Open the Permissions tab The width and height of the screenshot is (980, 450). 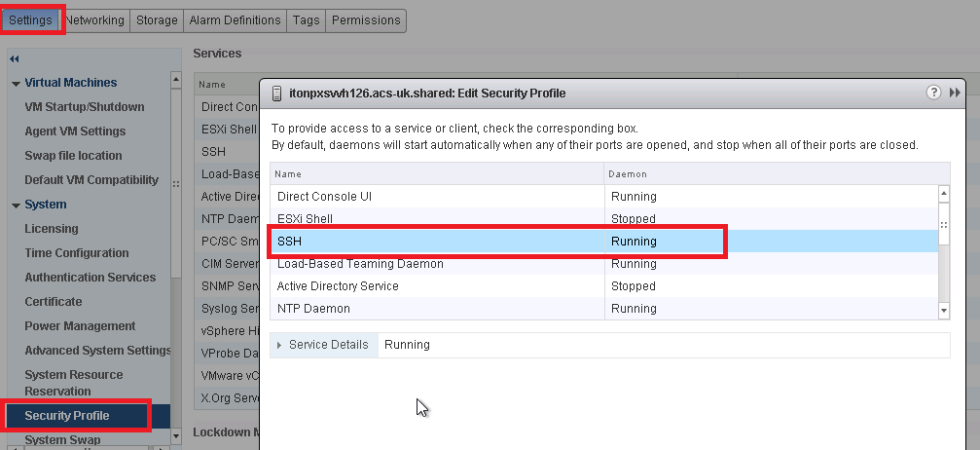click(x=366, y=20)
